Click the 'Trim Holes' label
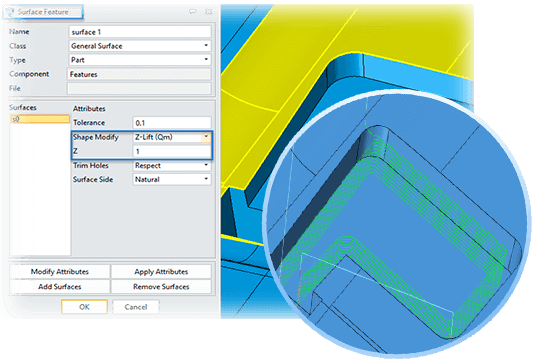533x360 pixels. [x=91, y=166]
